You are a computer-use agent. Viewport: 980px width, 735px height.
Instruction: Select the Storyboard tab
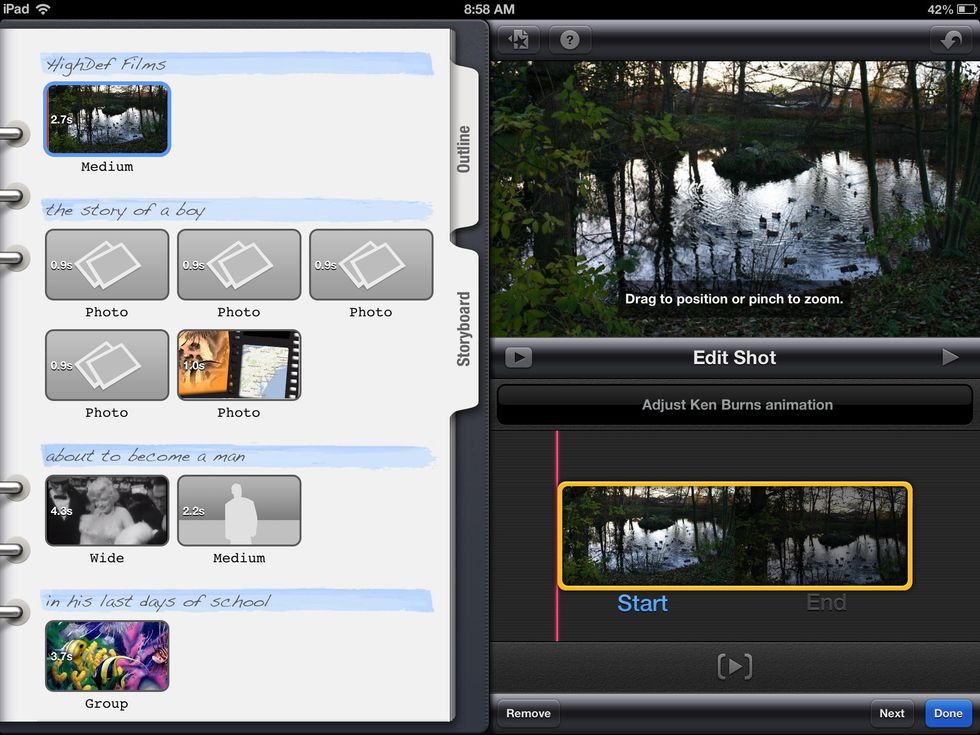(464, 329)
